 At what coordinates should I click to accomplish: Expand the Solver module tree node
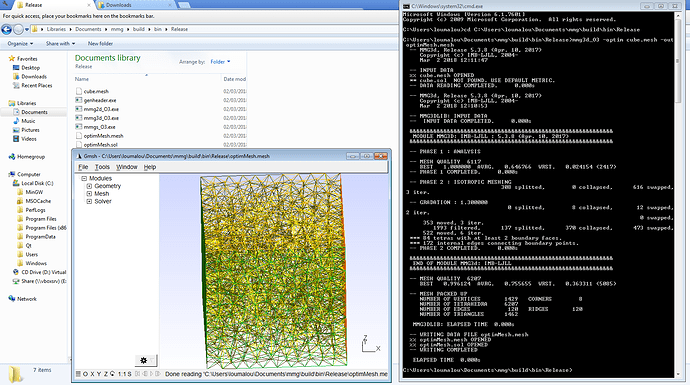pyautogui.click(x=89, y=202)
